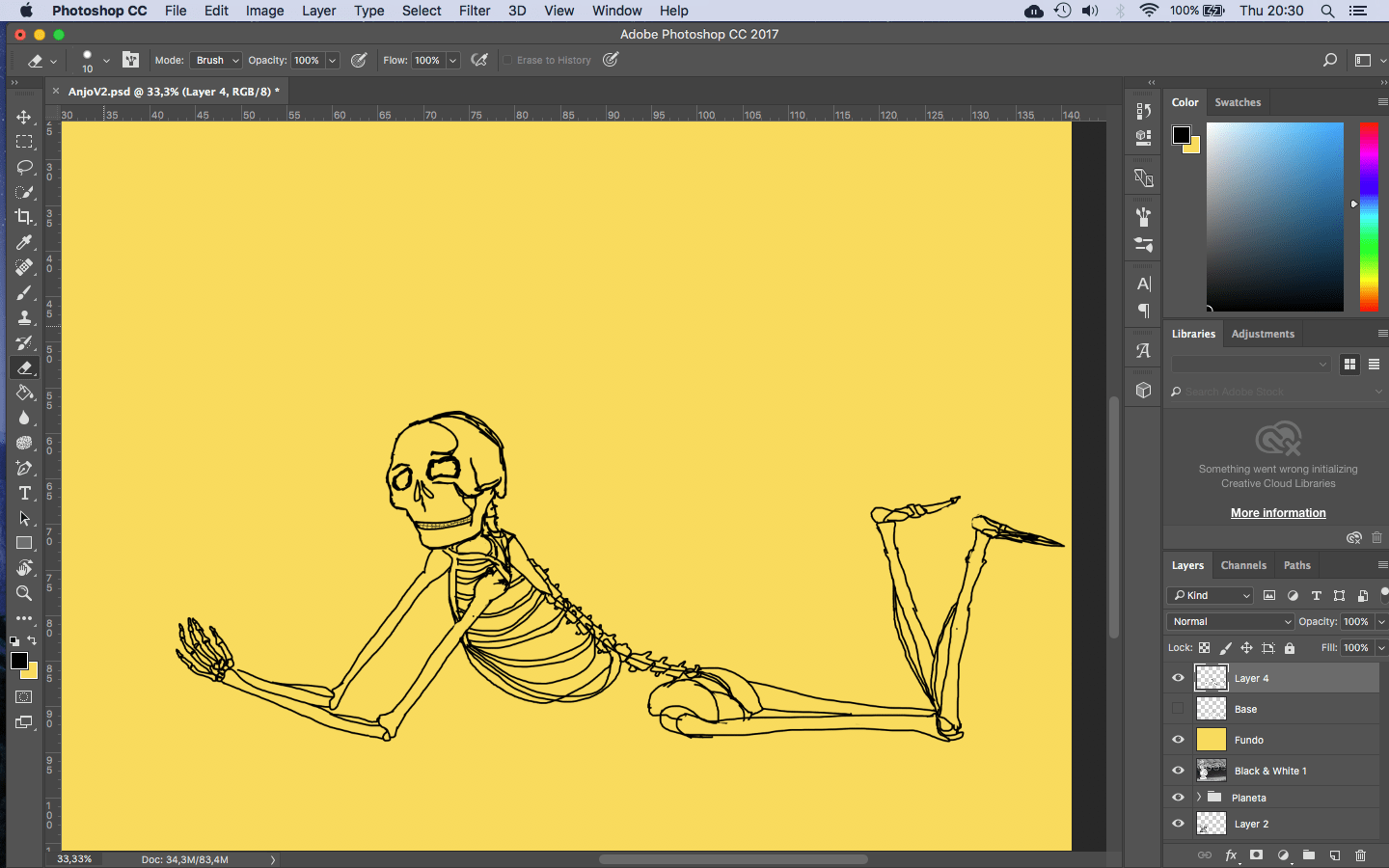
Task: Select the Zoom tool
Action: pos(24,593)
